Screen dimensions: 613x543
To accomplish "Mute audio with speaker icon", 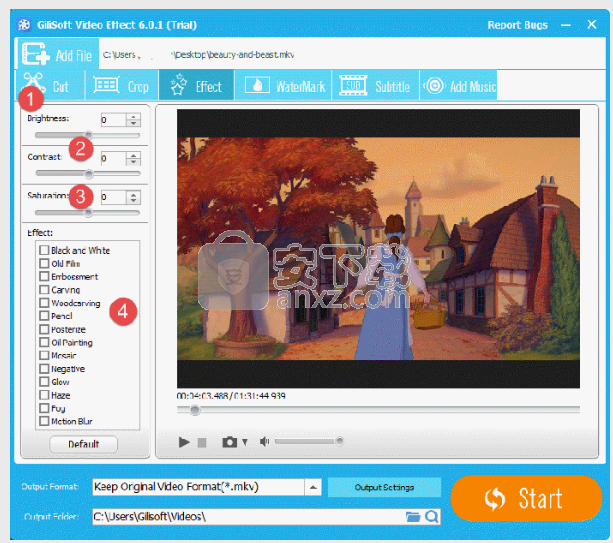I will [265, 441].
